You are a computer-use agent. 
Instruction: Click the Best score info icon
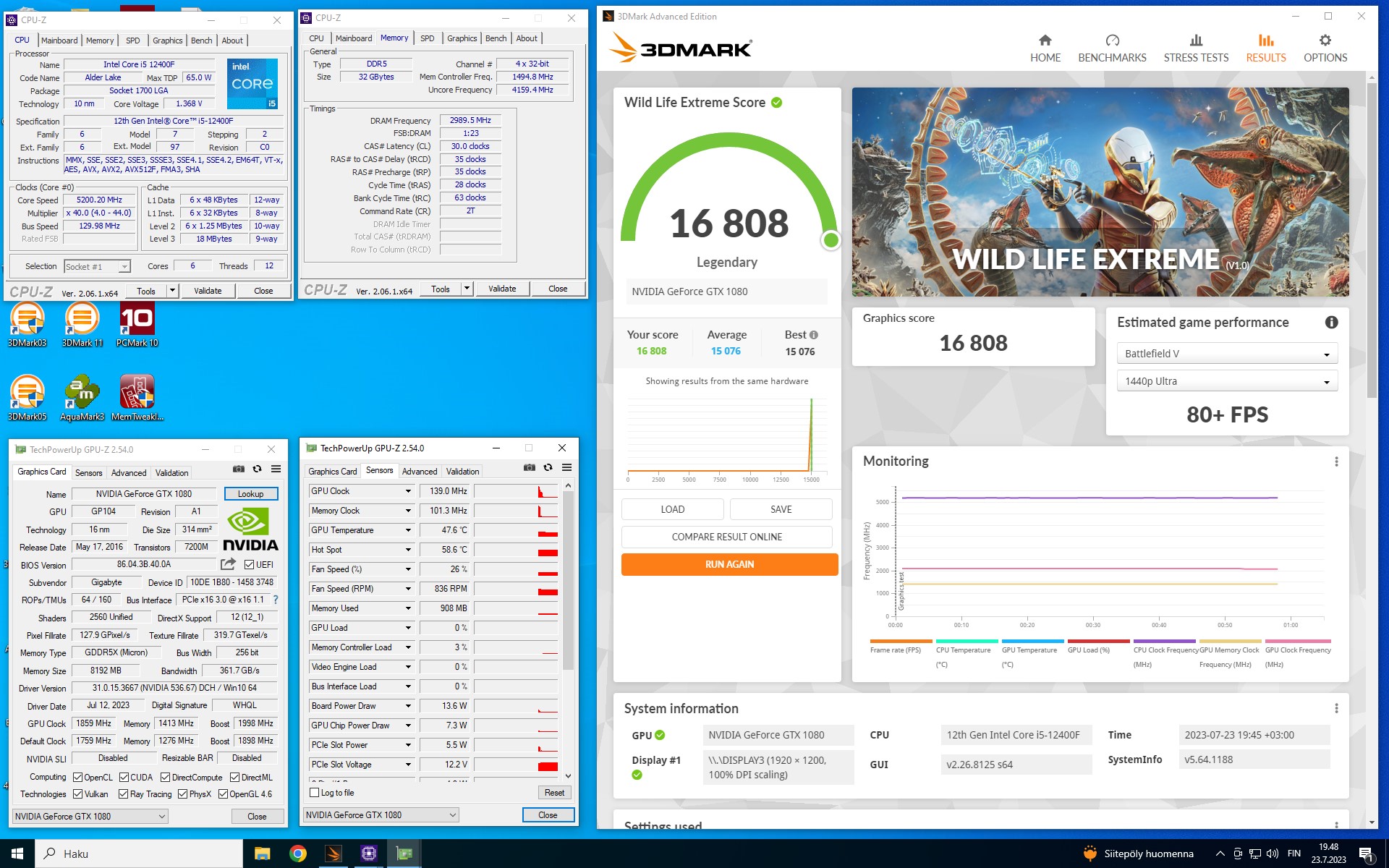point(814,335)
